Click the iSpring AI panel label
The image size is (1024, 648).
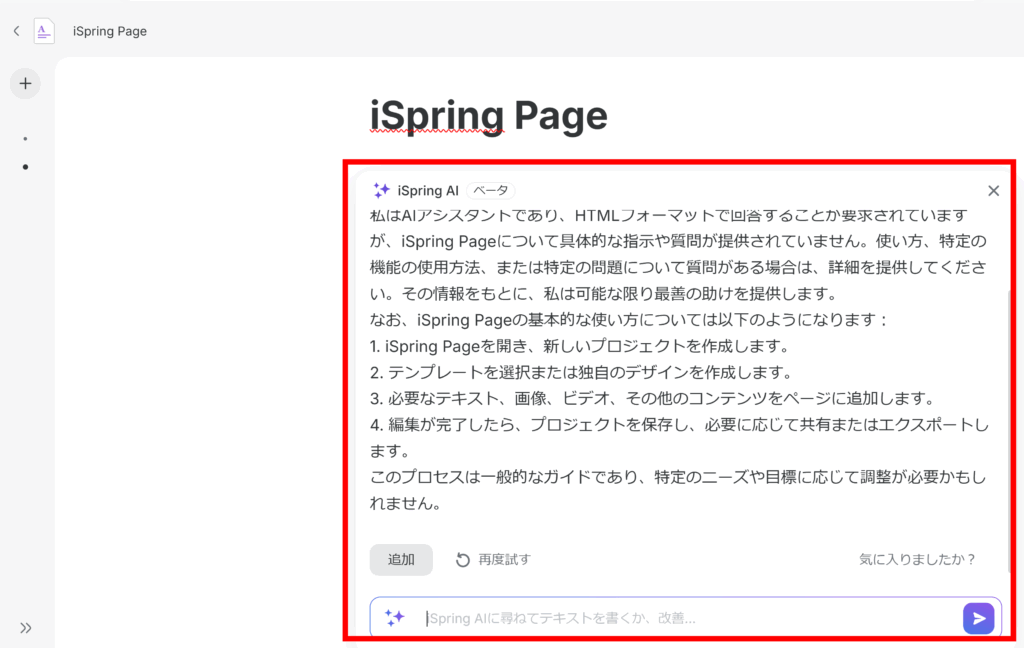click(x=428, y=190)
